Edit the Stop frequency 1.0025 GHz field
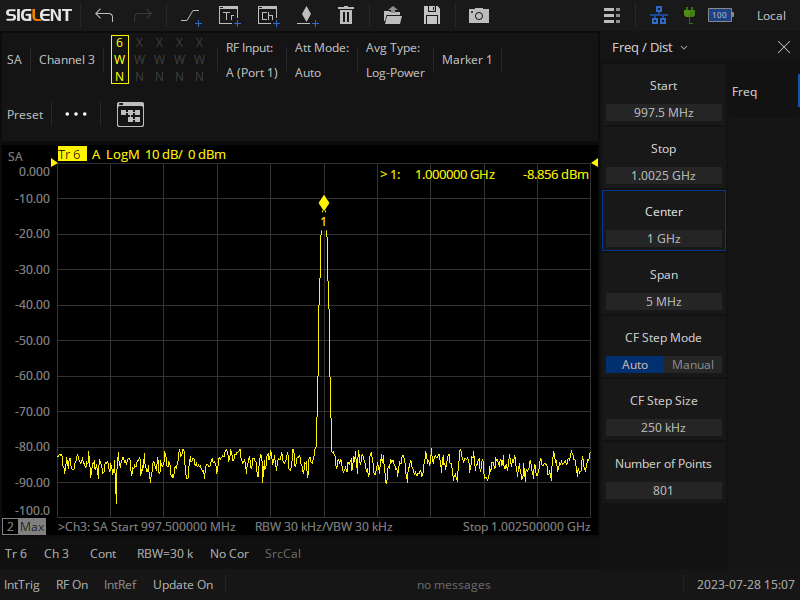 (664, 176)
